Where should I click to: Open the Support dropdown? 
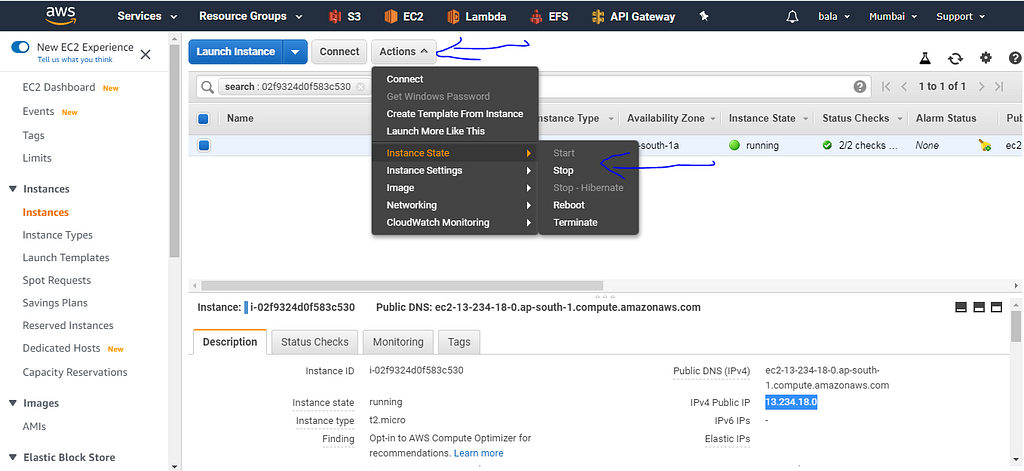point(963,16)
